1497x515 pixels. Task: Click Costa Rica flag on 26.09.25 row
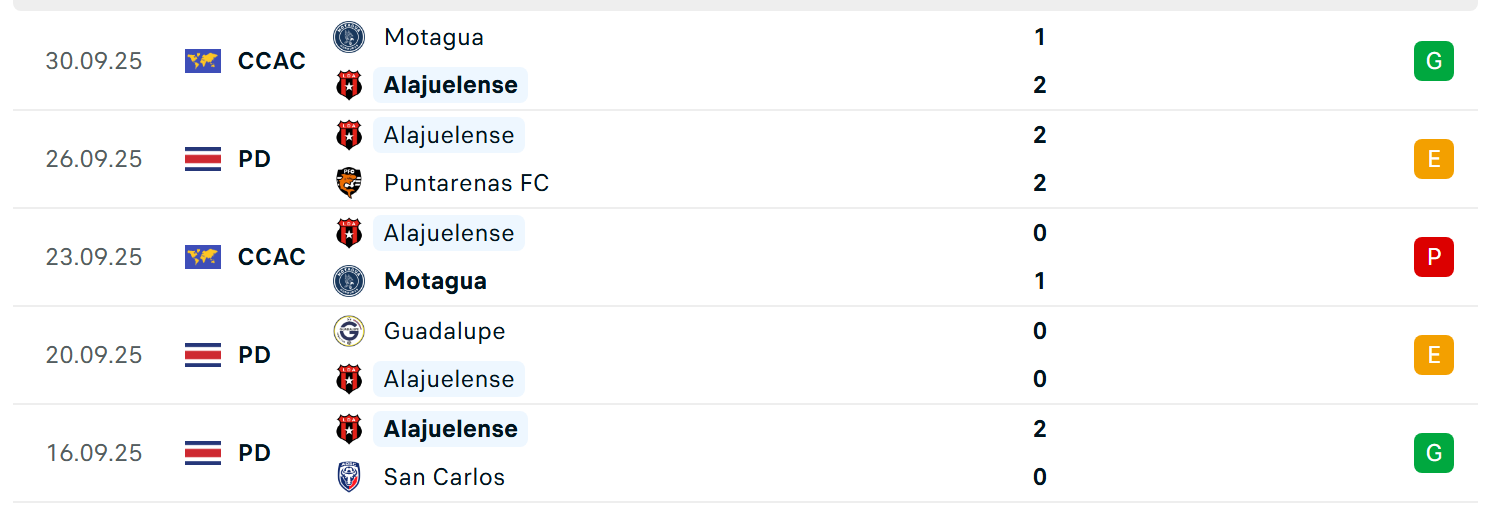[x=203, y=159]
